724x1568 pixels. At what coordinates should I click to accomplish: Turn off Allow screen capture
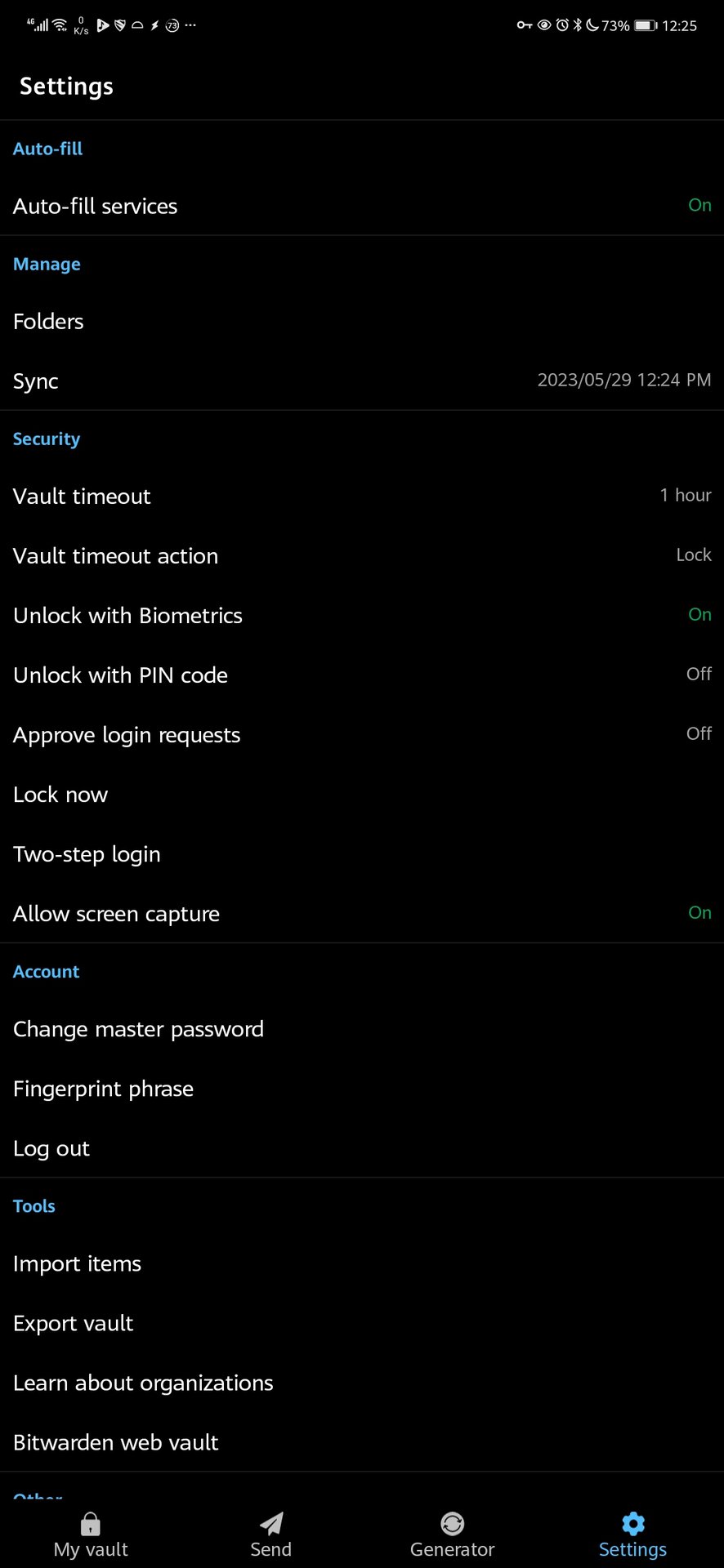362,913
